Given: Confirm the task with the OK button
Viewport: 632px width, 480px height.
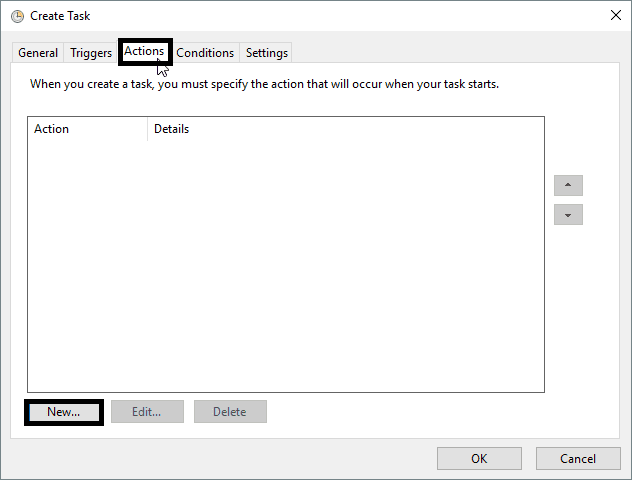Looking at the screenshot, I should (x=479, y=458).
